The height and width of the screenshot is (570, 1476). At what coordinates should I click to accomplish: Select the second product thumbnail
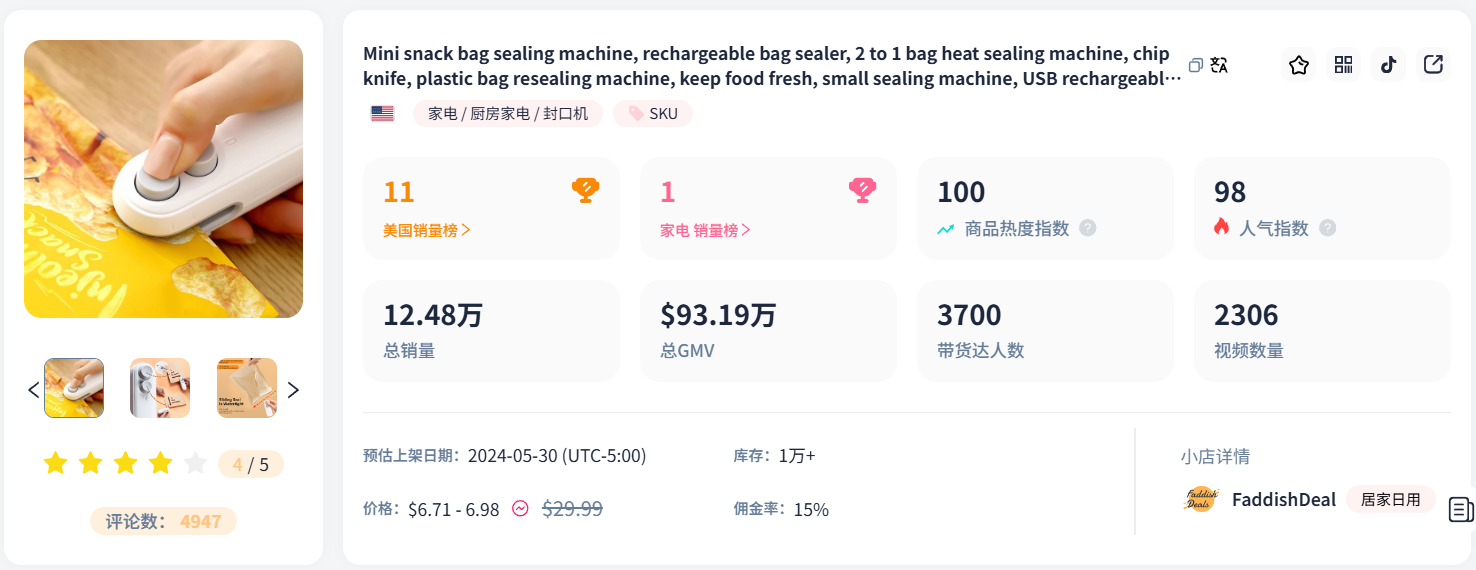(160, 388)
